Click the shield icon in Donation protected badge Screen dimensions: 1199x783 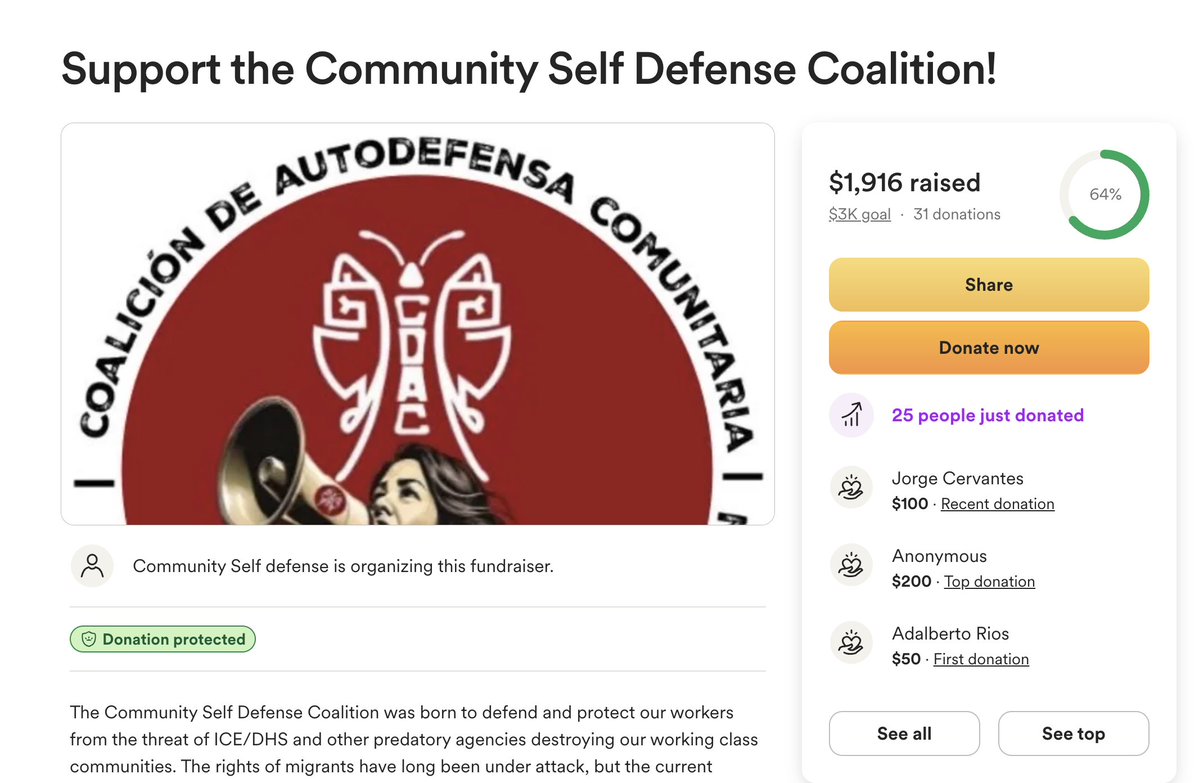coord(88,639)
